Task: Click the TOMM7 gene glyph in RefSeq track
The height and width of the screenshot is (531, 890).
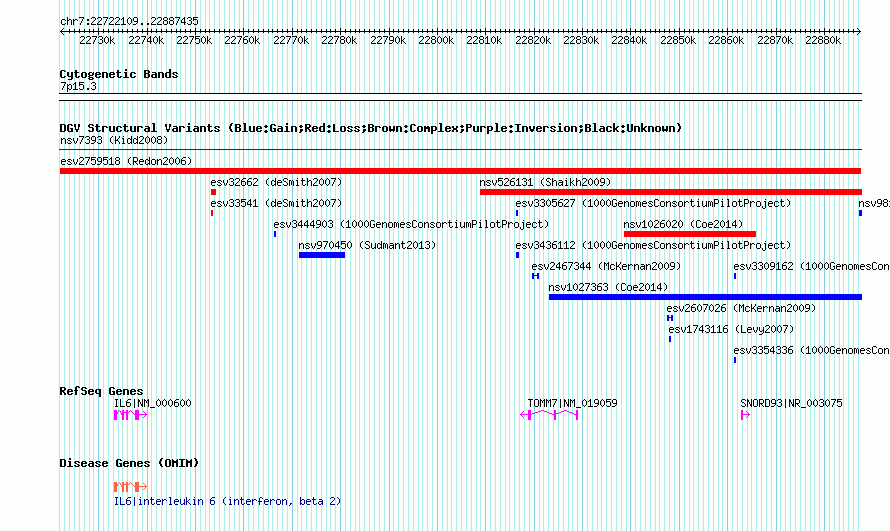Action: [x=549, y=415]
